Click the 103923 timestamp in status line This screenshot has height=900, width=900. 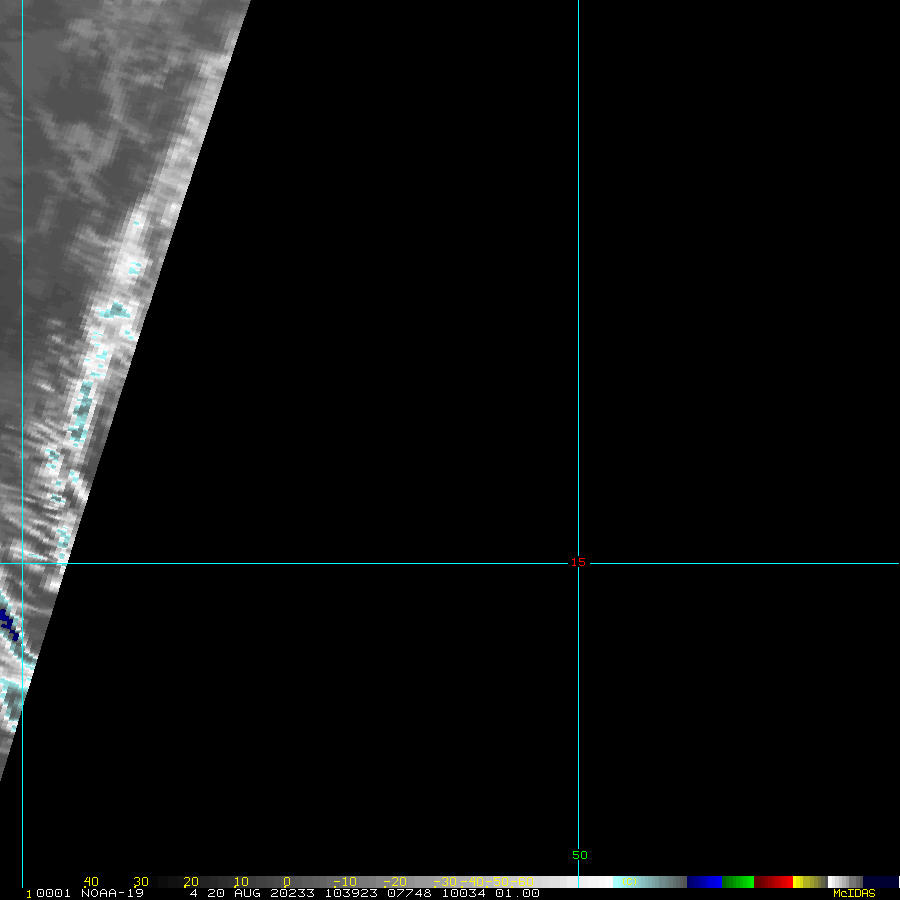pos(350,893)
